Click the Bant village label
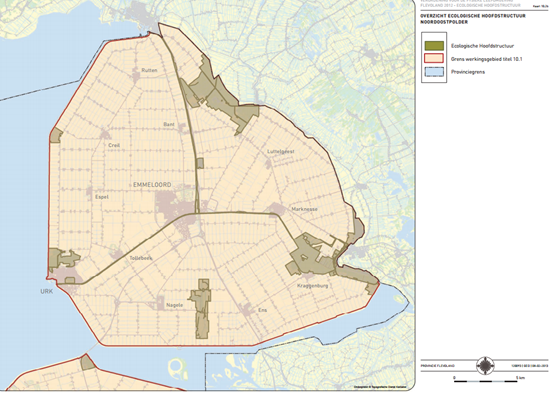 tap(169, 124)
